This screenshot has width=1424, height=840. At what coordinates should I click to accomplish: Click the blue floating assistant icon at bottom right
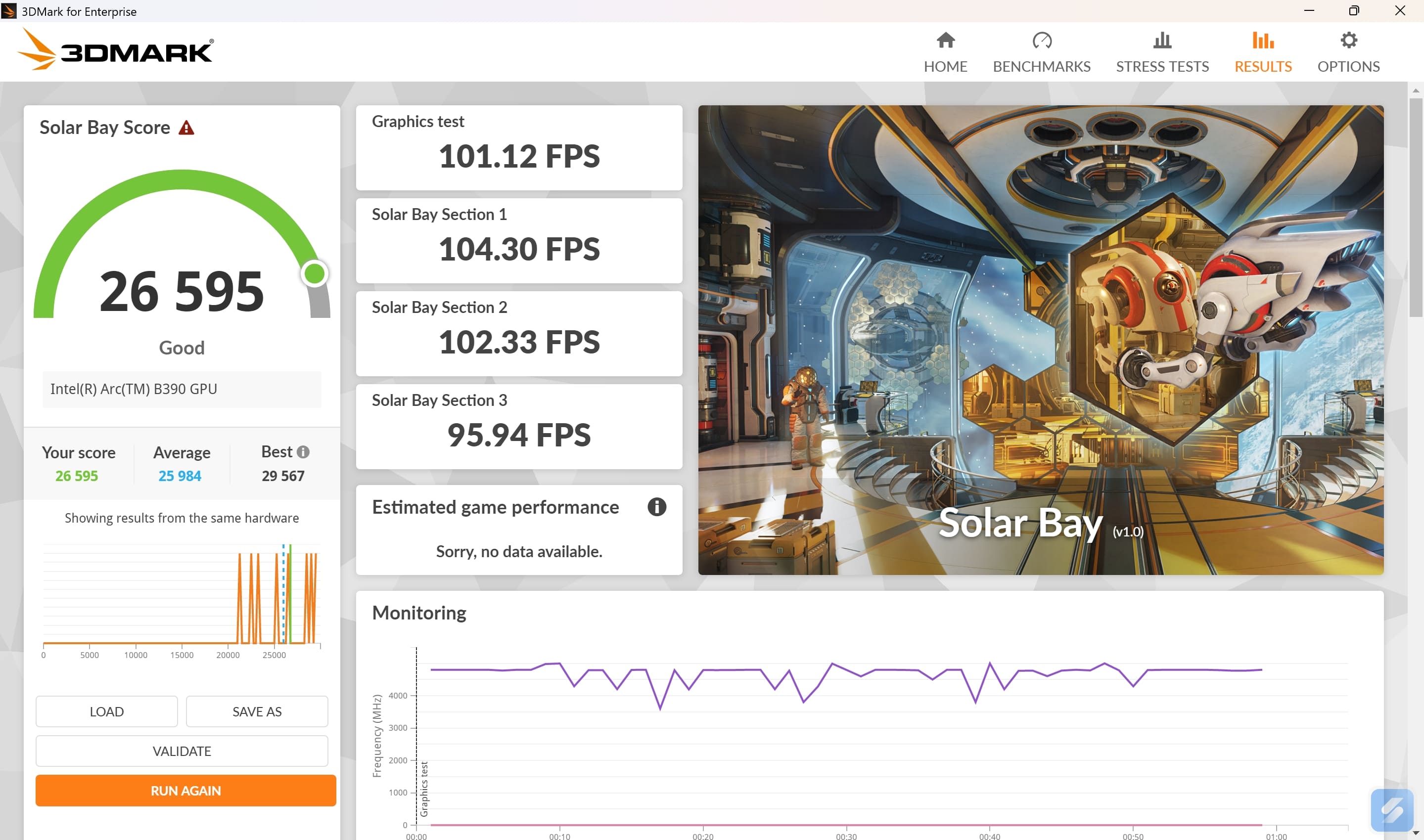coord(1391,809)
